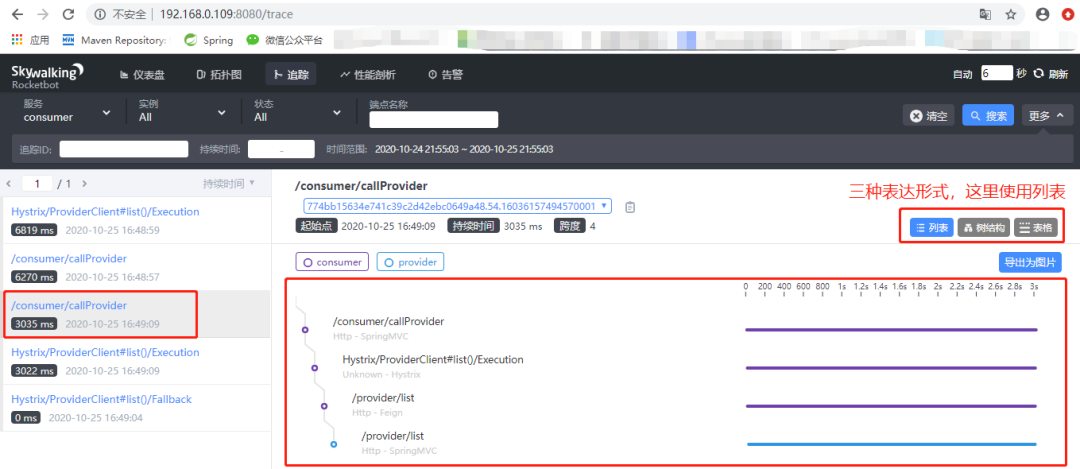
Task: Click the auto refresh seconds field
Action: [997, 73]
